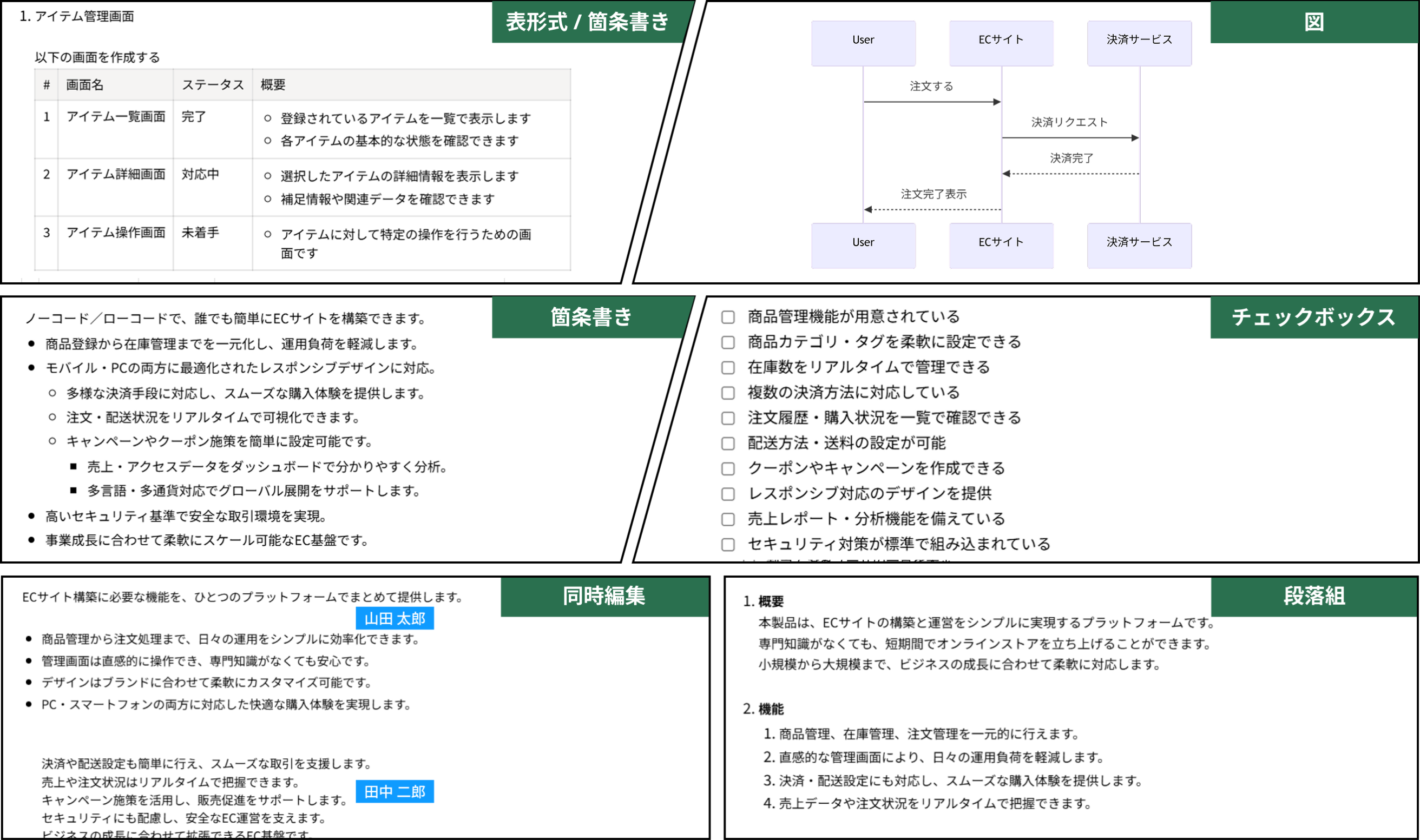The image size is (1420, 840).
Task: Click the 段落組 green label
Action: tap(1313, 596)
